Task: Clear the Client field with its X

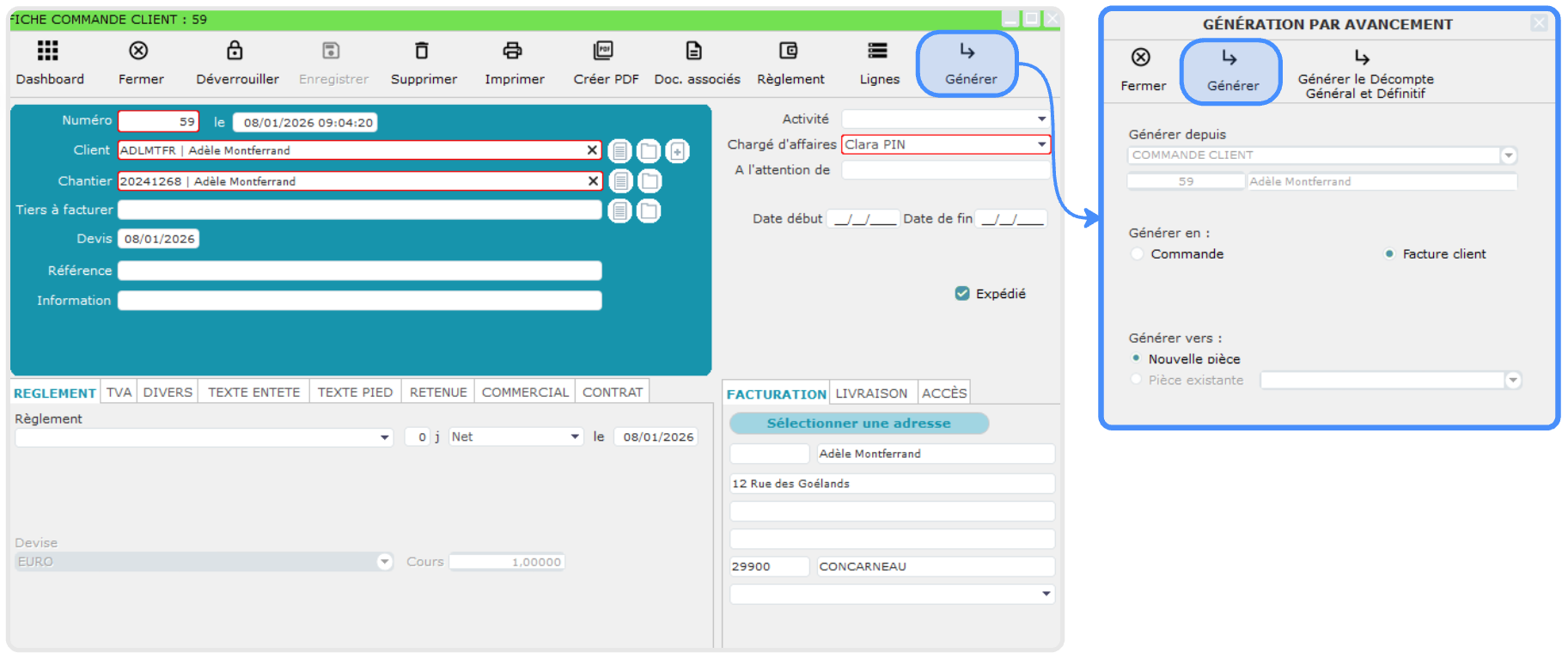Action: tap(592, 150)
